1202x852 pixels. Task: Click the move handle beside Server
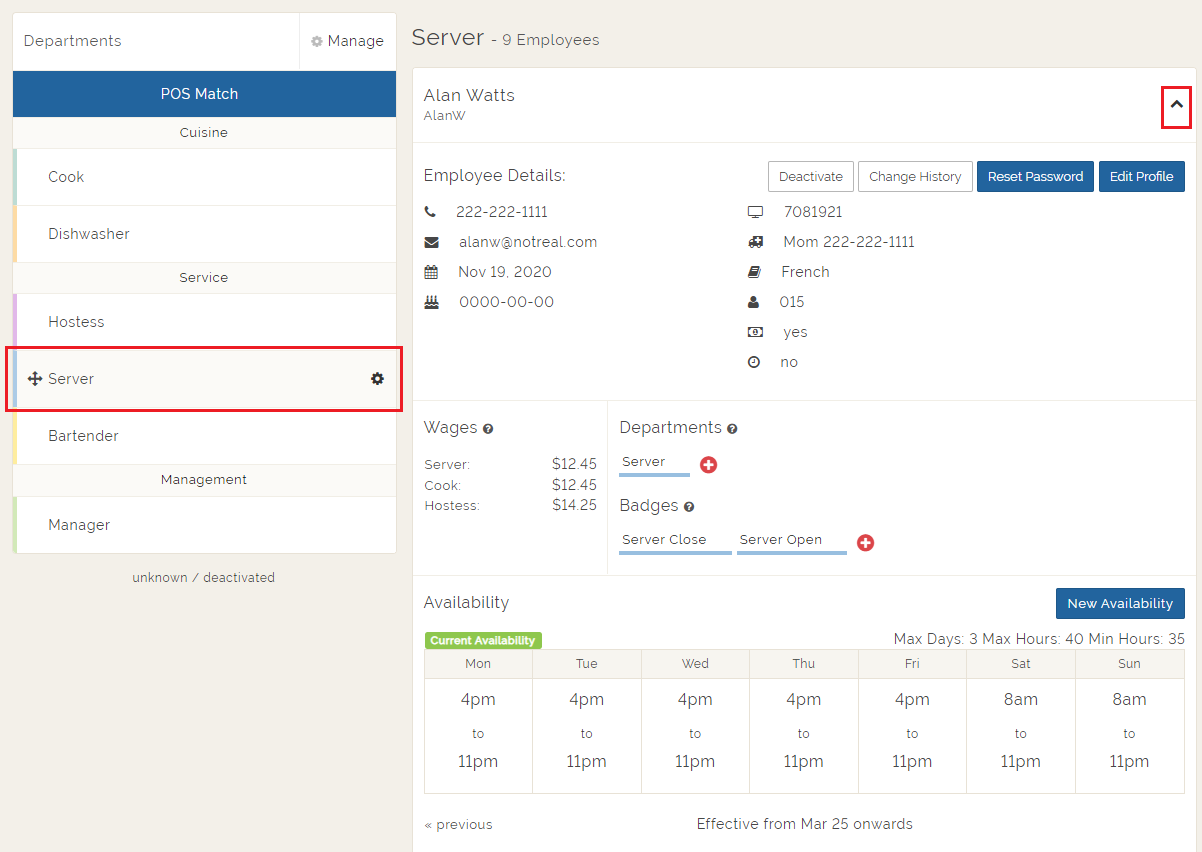[34, 379]
